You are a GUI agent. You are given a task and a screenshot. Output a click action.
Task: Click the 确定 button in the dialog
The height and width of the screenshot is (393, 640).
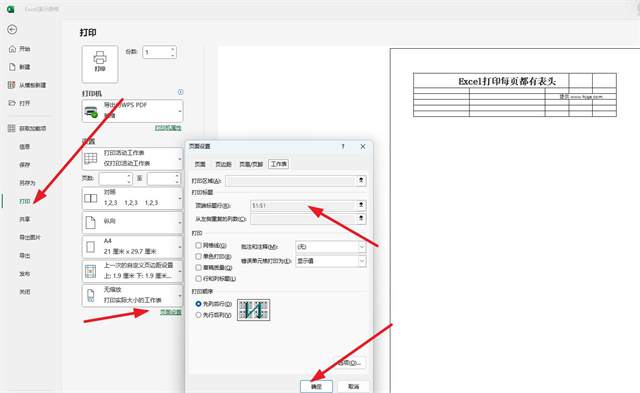tap(316, 386)
